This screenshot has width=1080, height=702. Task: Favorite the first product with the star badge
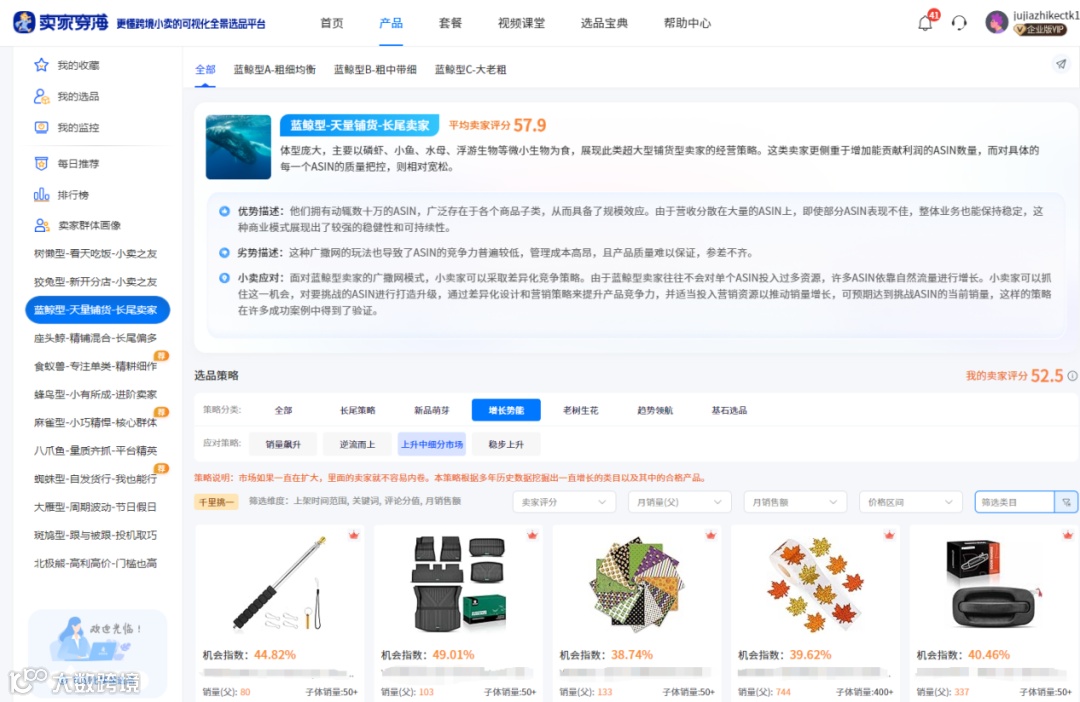coord(354,536)
